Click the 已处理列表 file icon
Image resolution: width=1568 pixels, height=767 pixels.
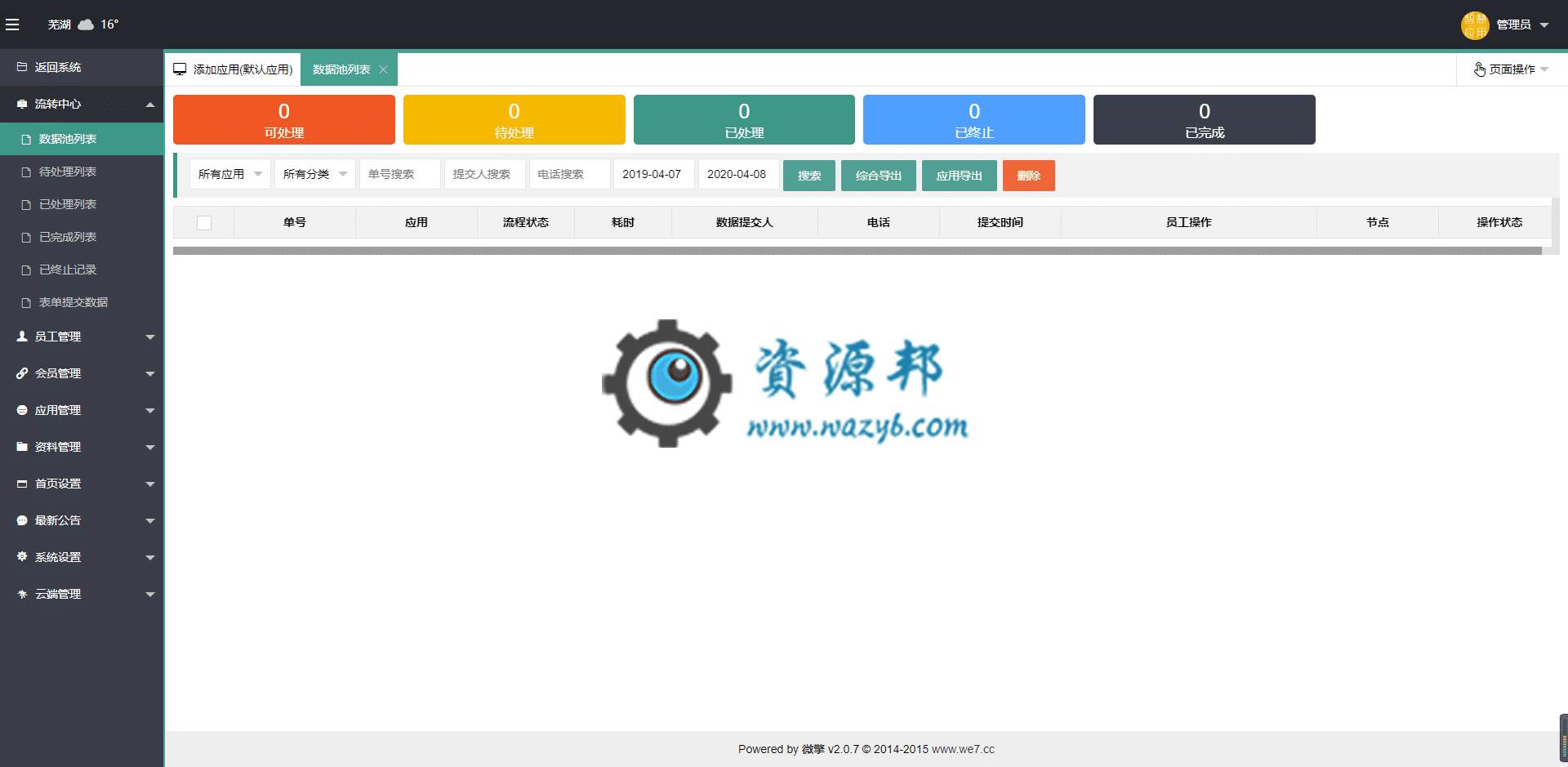tap(26, 205)
